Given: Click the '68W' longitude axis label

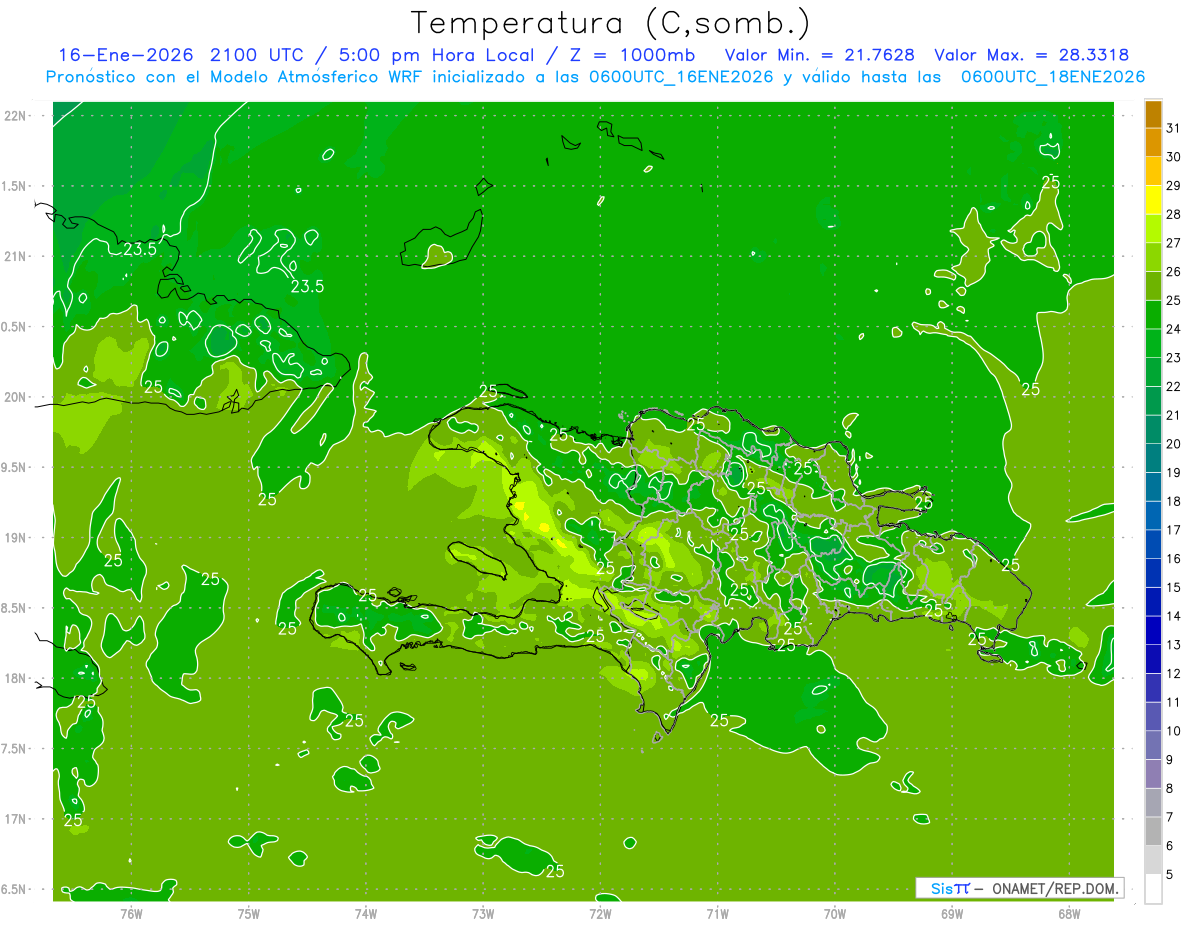Looking at the screenshot, I should click(x=1069, y=913).
